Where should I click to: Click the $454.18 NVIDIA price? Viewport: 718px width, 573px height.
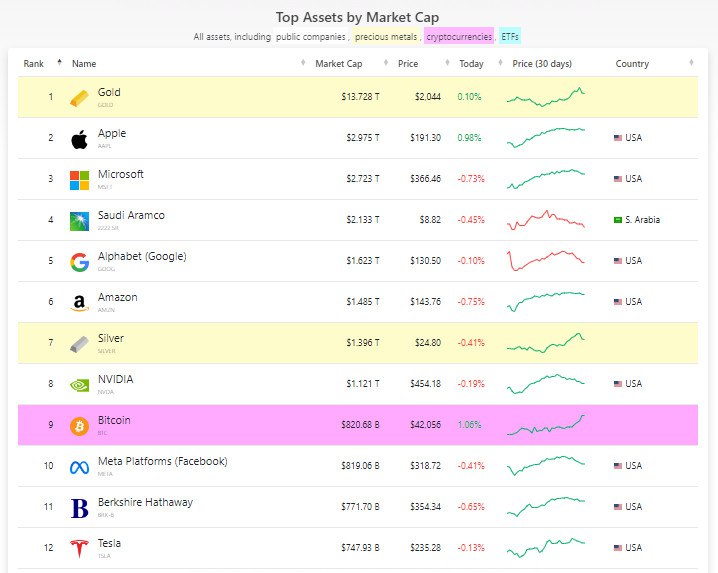[425, 383]
